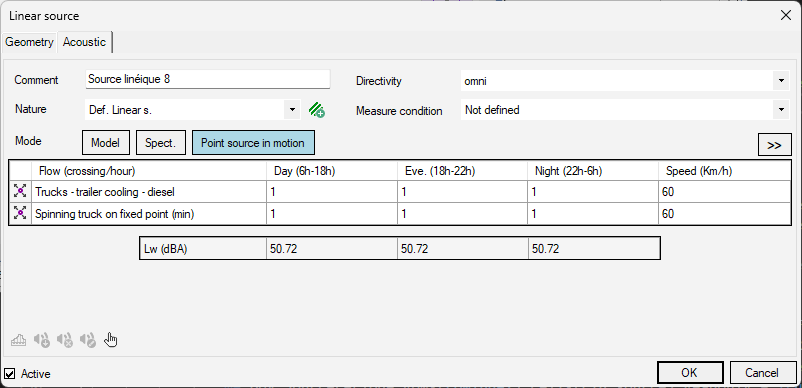Image resolution: width=802 pixels, height=388 pixels.
Task: Click Trucks - trailer cooling - diesel cell
Action: click(149, 192)
